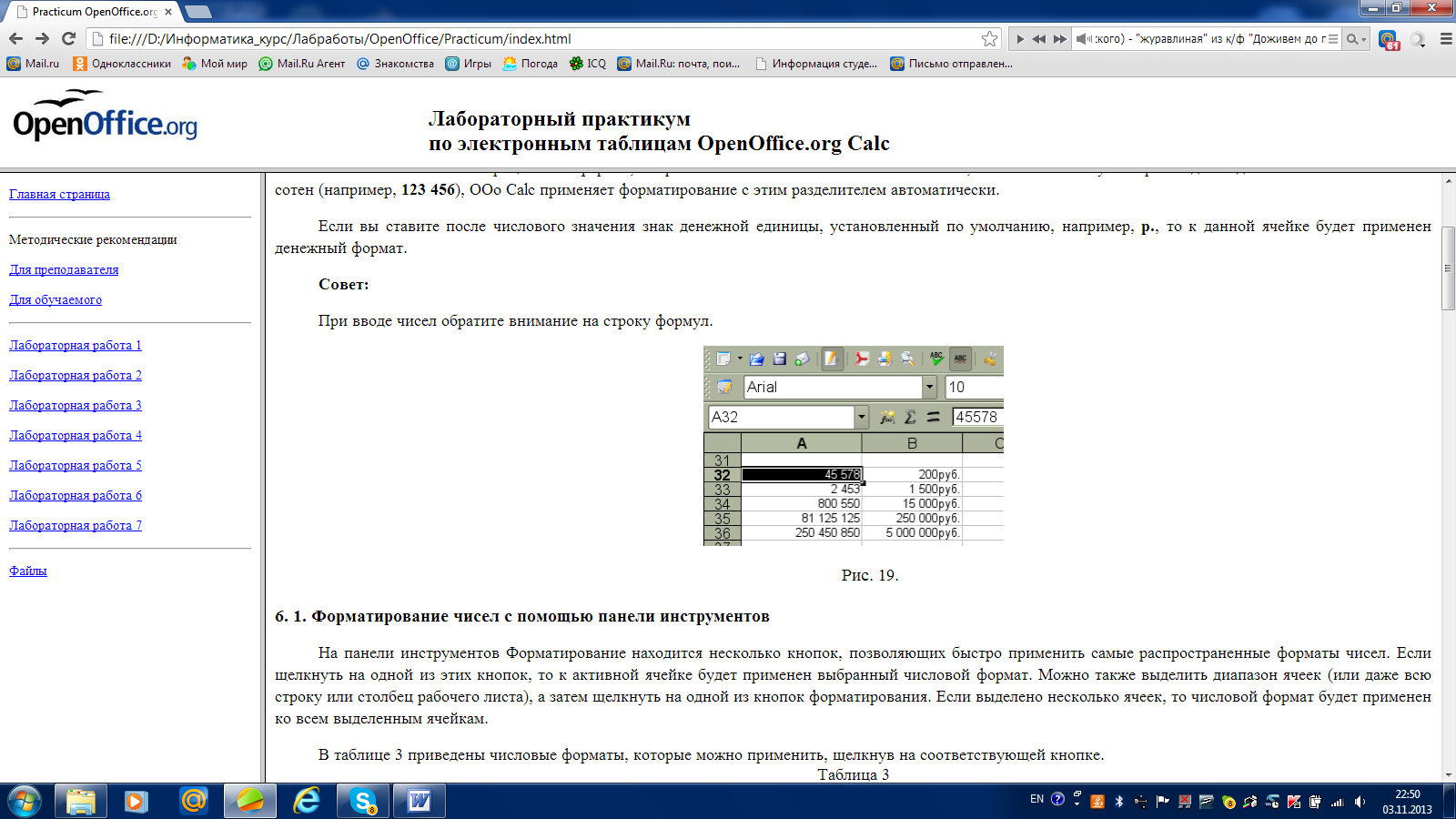Skip to previous track in toolbar player

pos(1039,39)
